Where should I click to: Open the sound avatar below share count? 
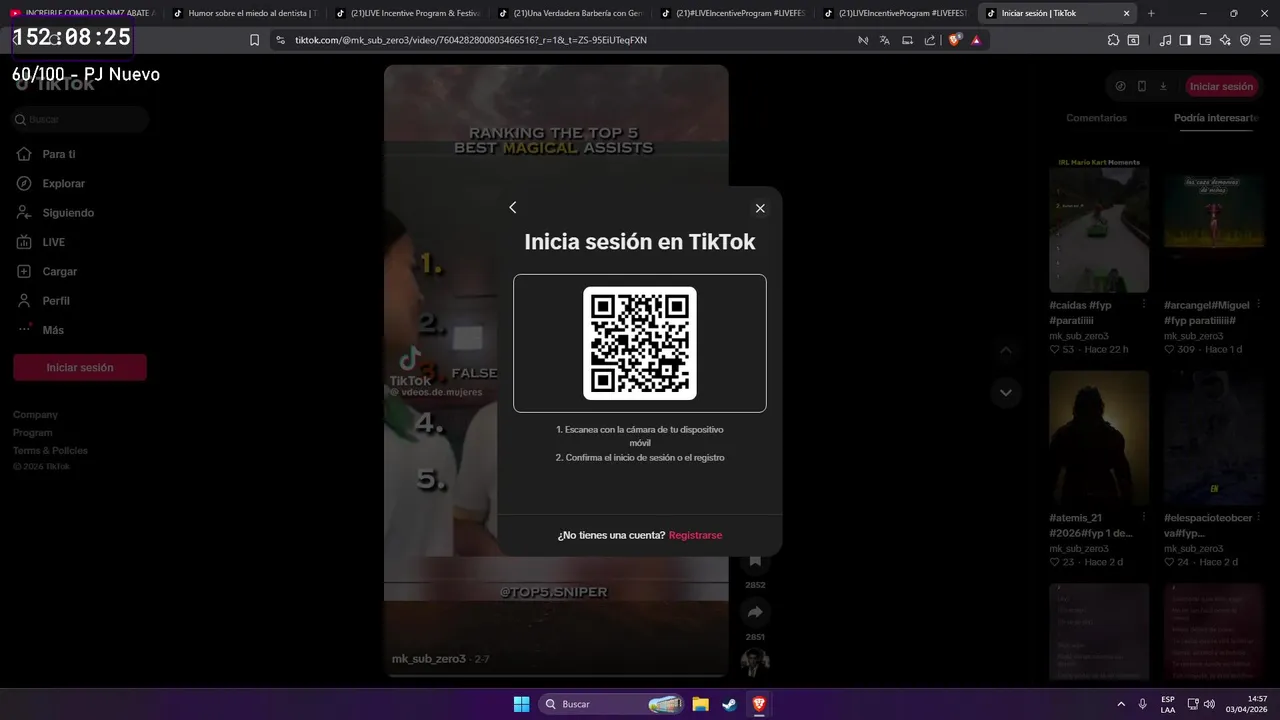[x=755, y=663]
